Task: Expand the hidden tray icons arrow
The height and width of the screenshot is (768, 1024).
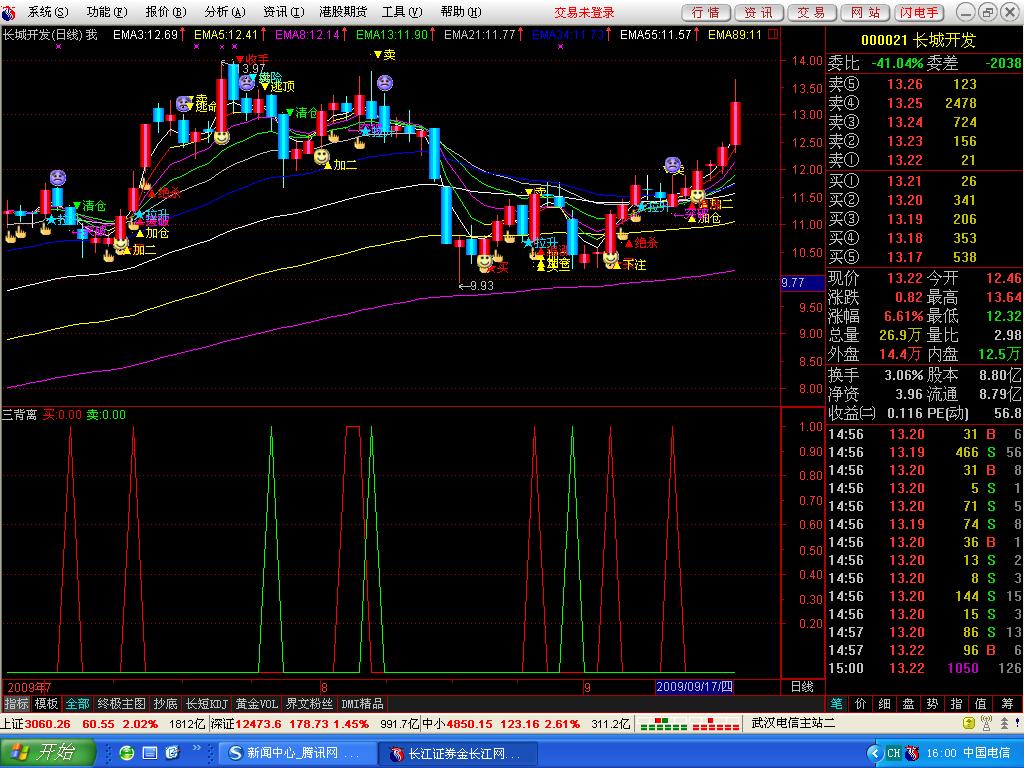Action: [873, 753]
